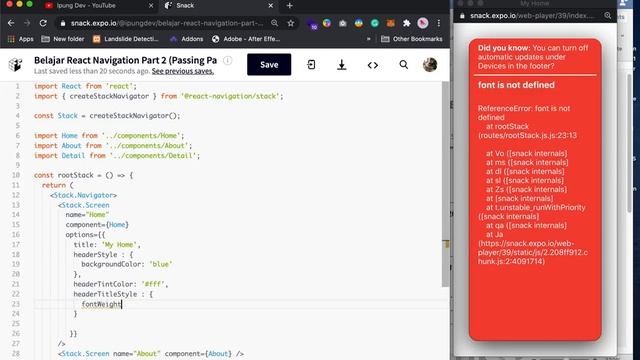Open Chrome three-dot menu
This screenshot has width=640, height=360.
[439, 23]
